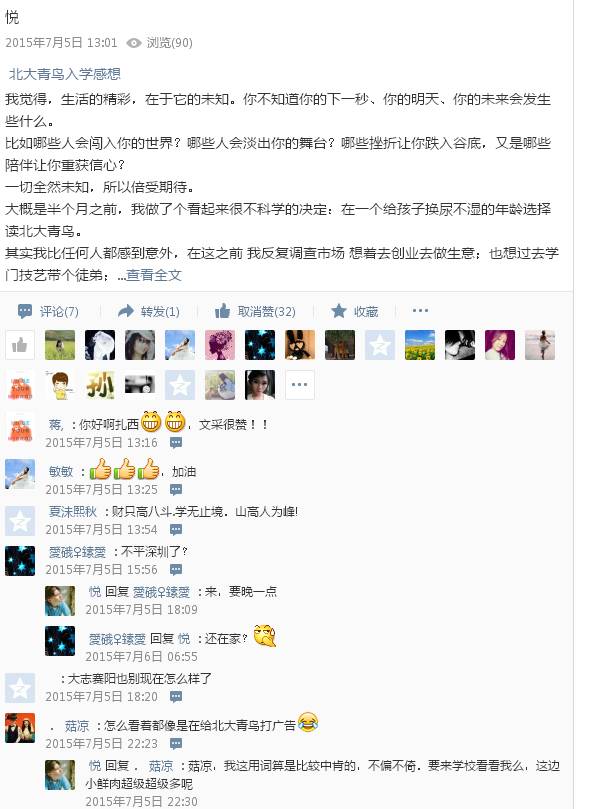Image resolution: width=594 pixels, height=809 pixels.
Task: Open the three-dot more options menu
Action: click(x=420, y=311)
